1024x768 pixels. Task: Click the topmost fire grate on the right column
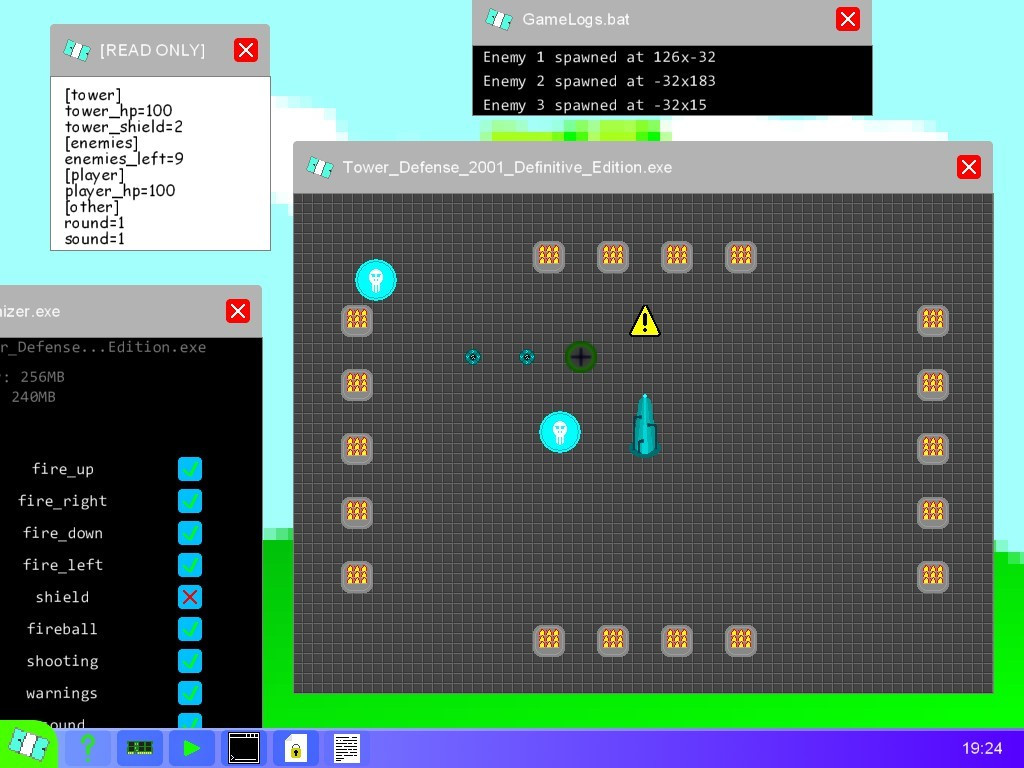pyautogui.click(x=933, y=320)
